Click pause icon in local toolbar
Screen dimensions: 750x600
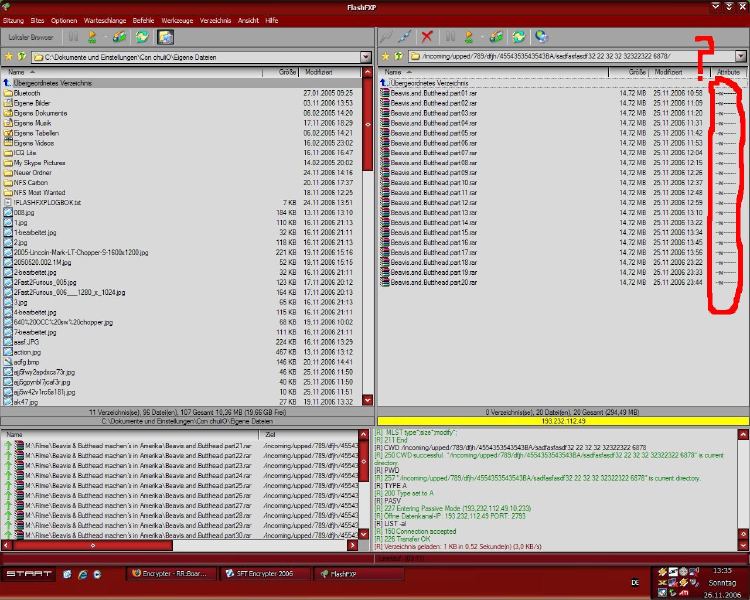[73, 37]
